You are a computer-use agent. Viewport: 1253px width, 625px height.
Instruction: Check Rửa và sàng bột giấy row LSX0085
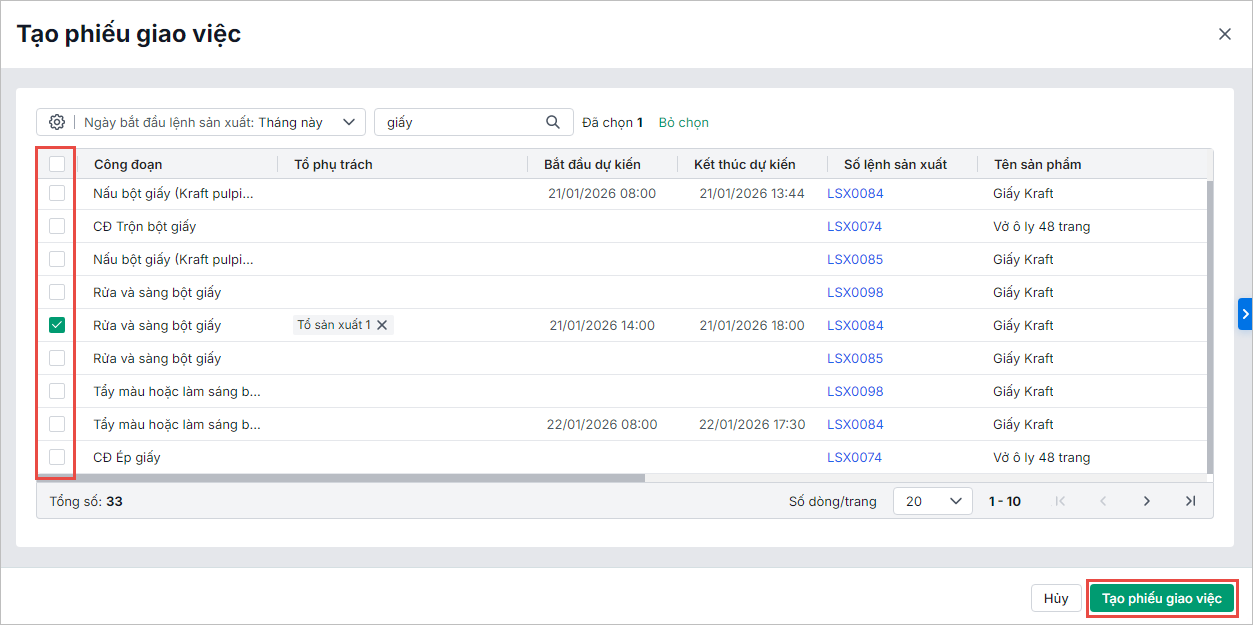point(57,358)
